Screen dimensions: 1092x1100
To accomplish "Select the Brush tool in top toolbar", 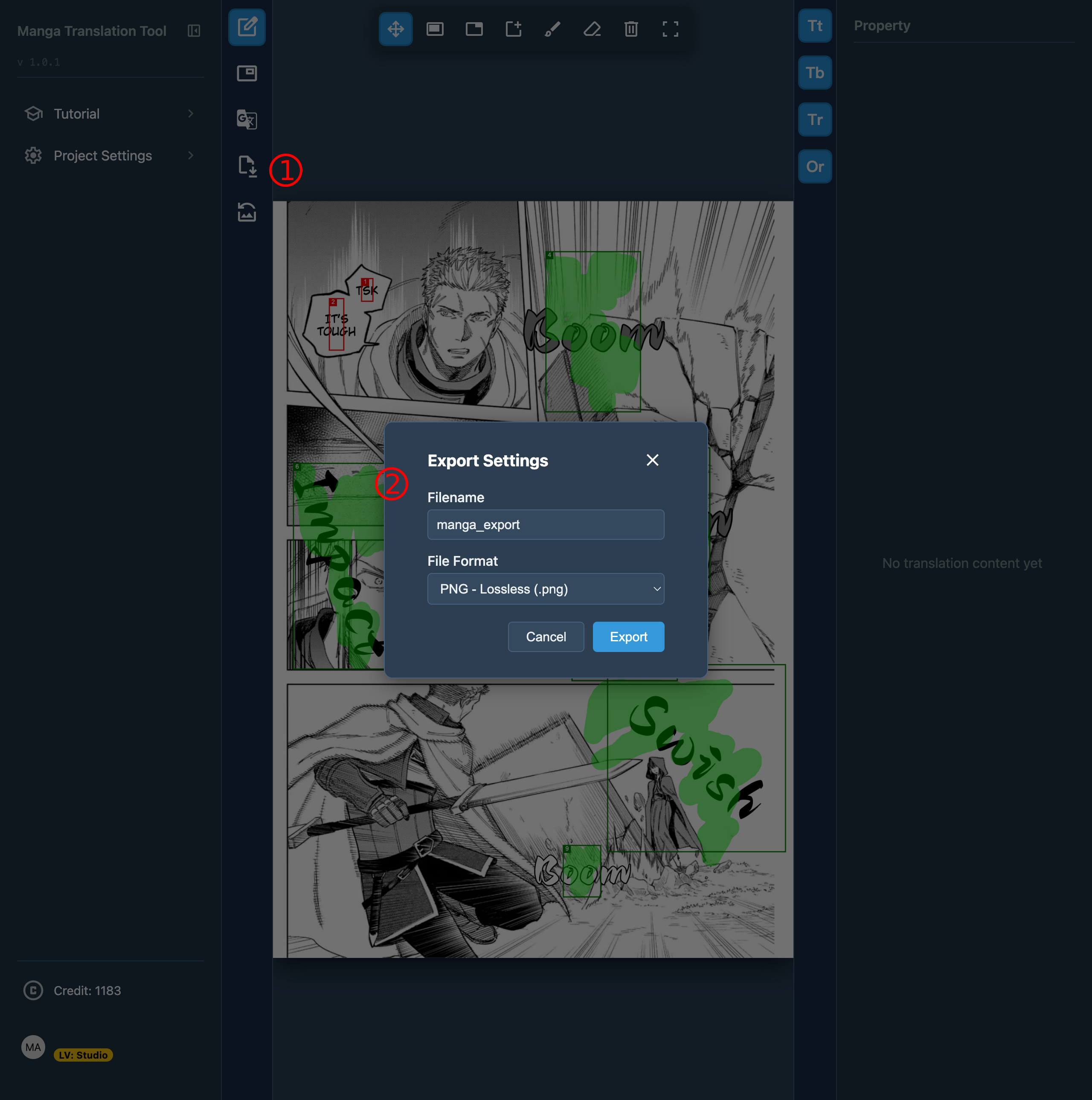I will [x=552, y=29].
